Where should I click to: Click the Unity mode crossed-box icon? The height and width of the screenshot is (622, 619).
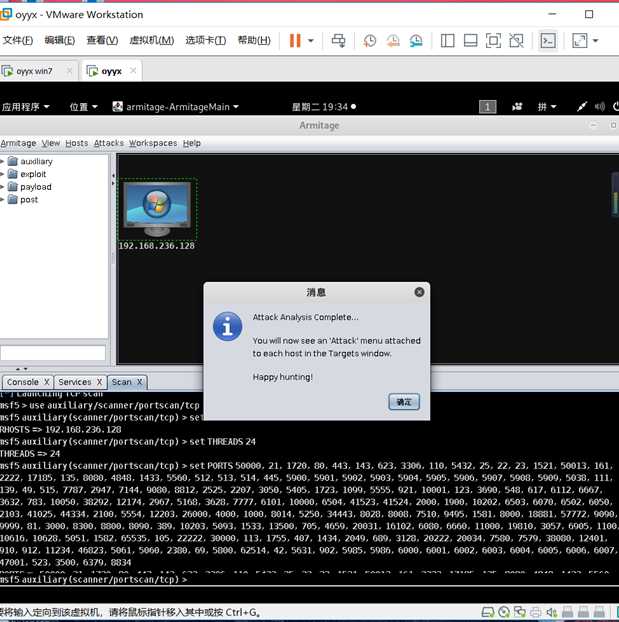click(x=516, y=40)
